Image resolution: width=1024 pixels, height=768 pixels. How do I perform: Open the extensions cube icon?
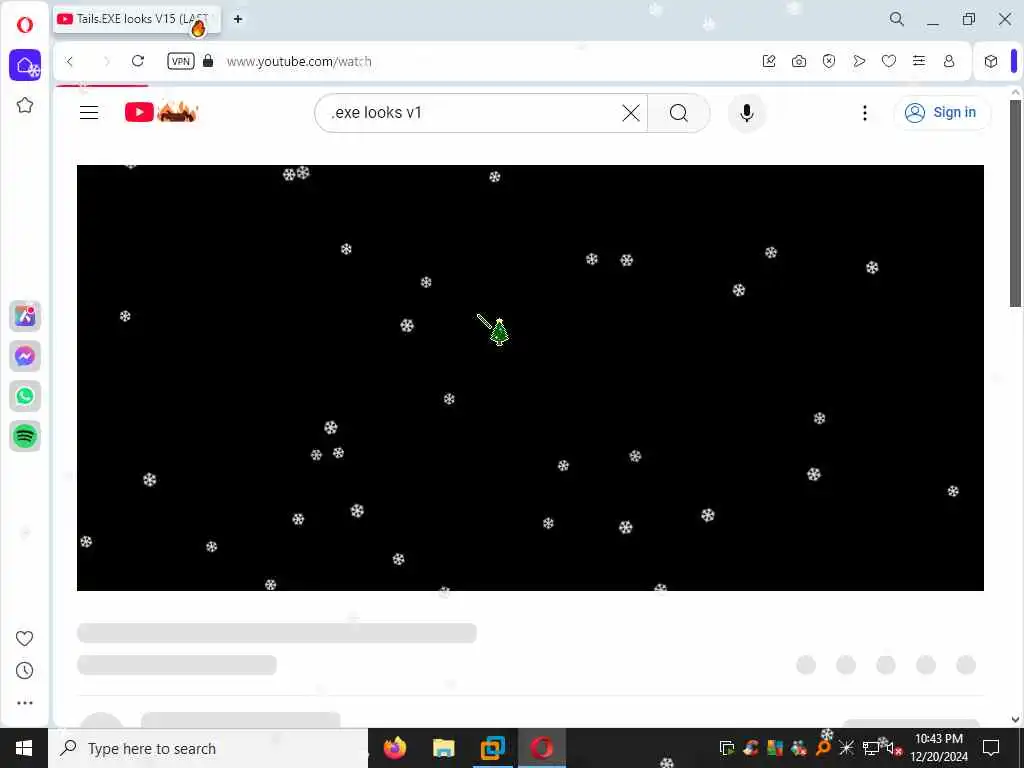pyautogui.click(x=991, y=61)
